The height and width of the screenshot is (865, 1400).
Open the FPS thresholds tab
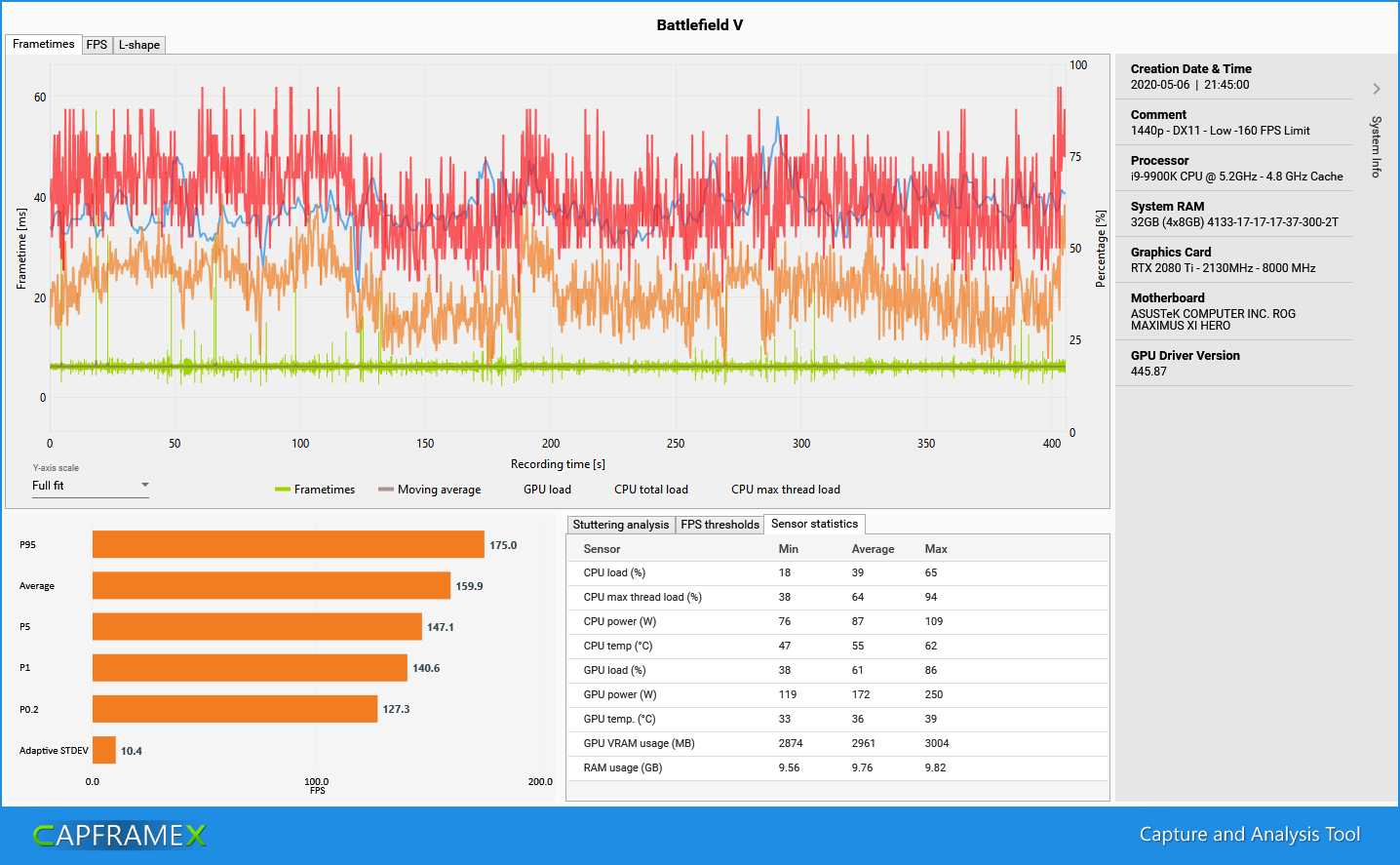click(x=719, y=525)
